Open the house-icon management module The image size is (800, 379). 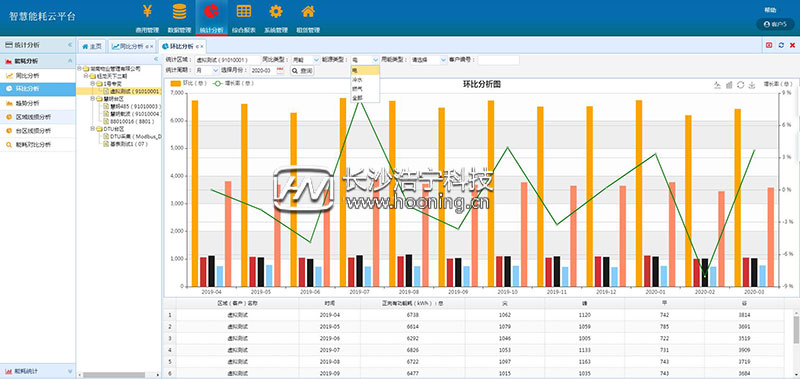(308, 17)
